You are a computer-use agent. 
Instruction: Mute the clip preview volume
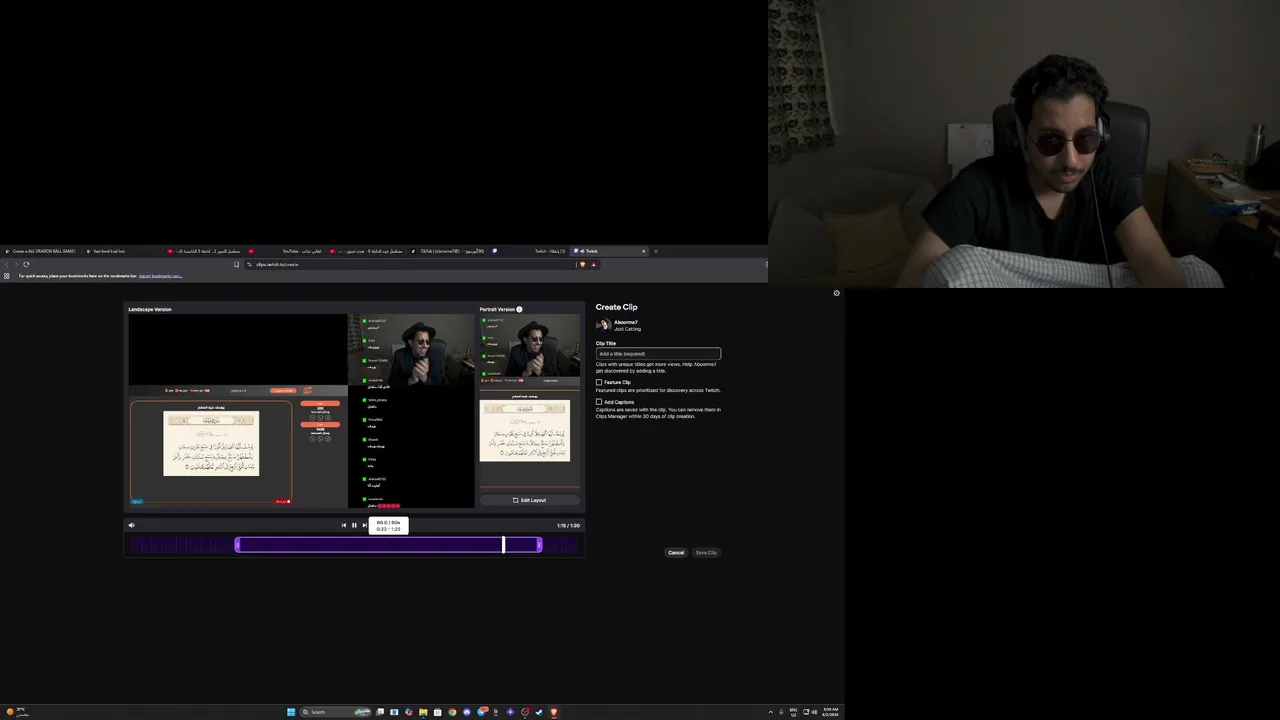pyautogui.click(x=131, y=525)
